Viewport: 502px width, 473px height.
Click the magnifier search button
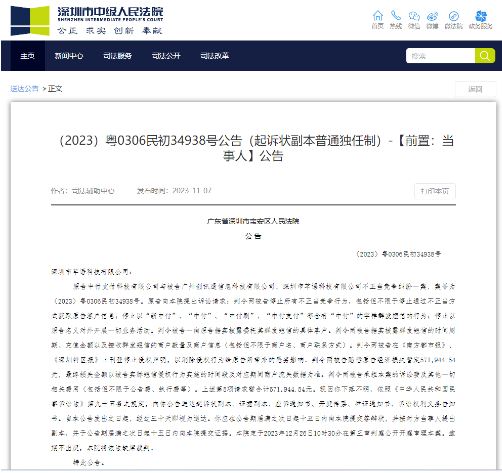(485, 56)
